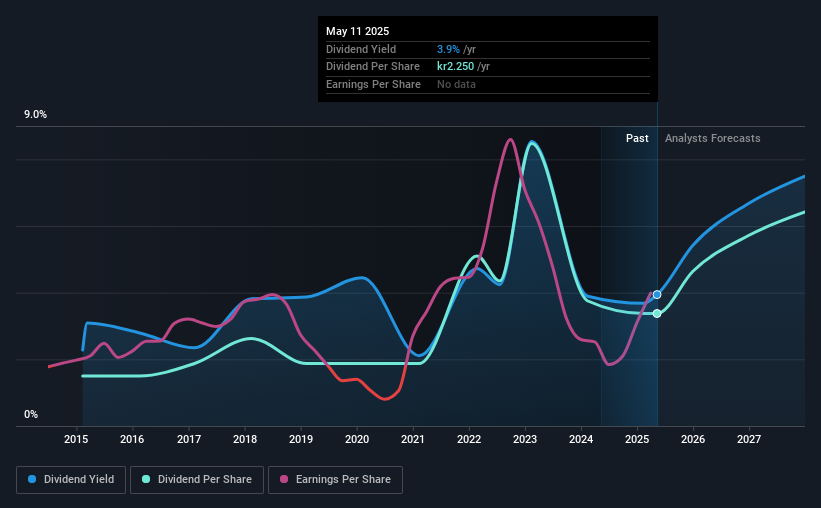Click the pink Earnings Per Share peak near 2023
Screen dimensions: 821x508
pos(511,140)
